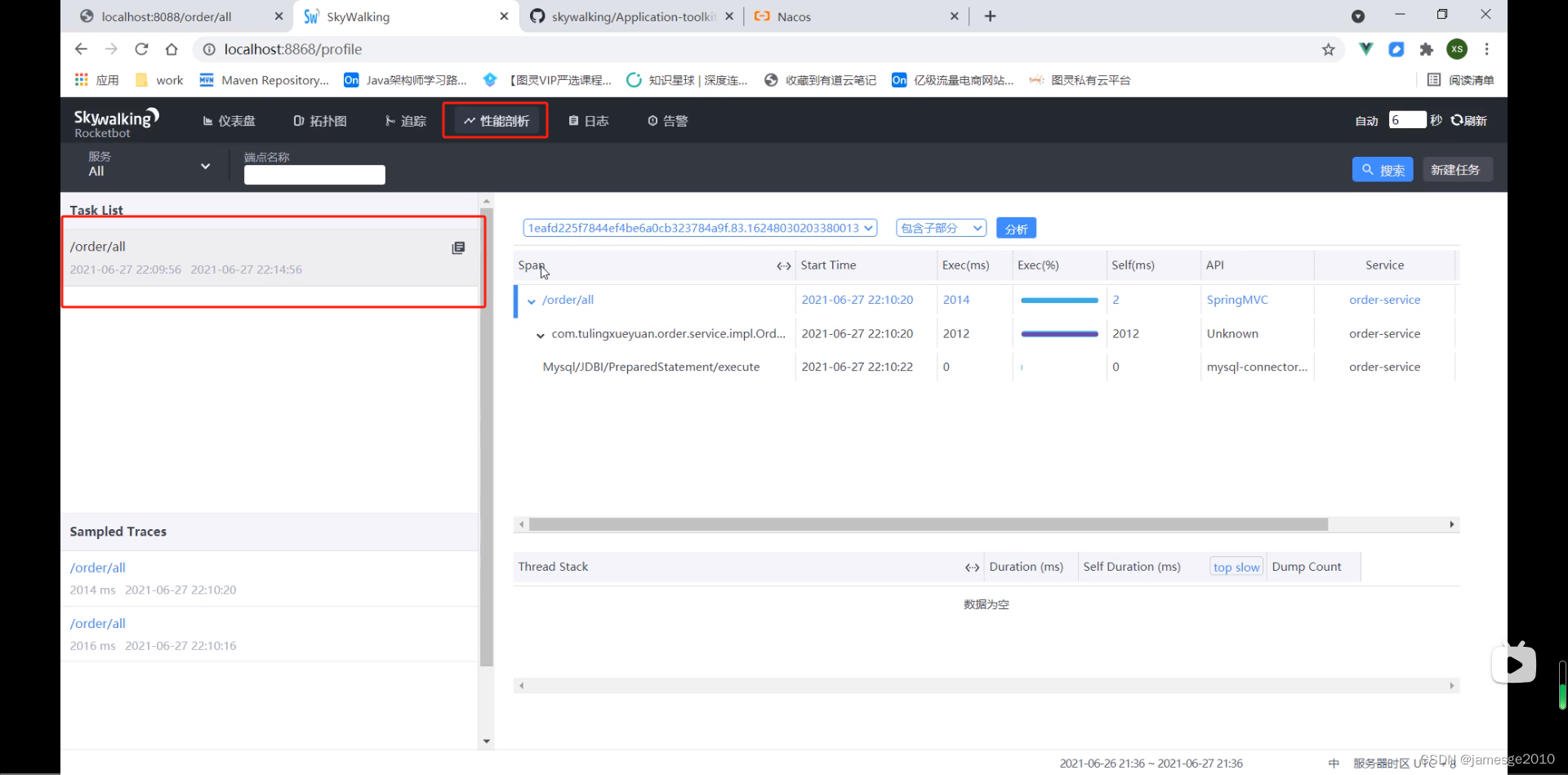1568x775 pixels.
Task: Click the bottom time range text
Action: coord(1151,764)
